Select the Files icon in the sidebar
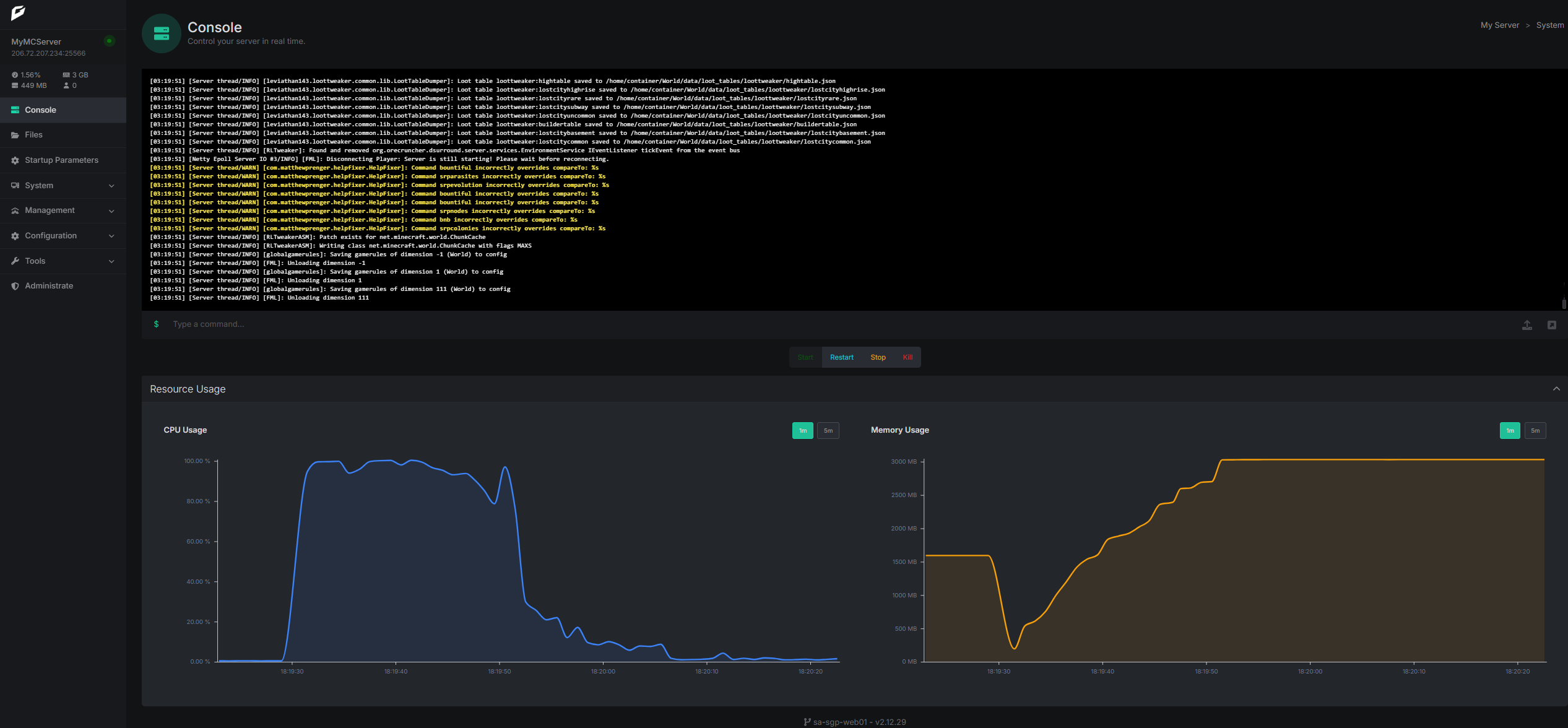This screenshot has width=1568, height=728. pyautogui.click(x=15, y=135)
